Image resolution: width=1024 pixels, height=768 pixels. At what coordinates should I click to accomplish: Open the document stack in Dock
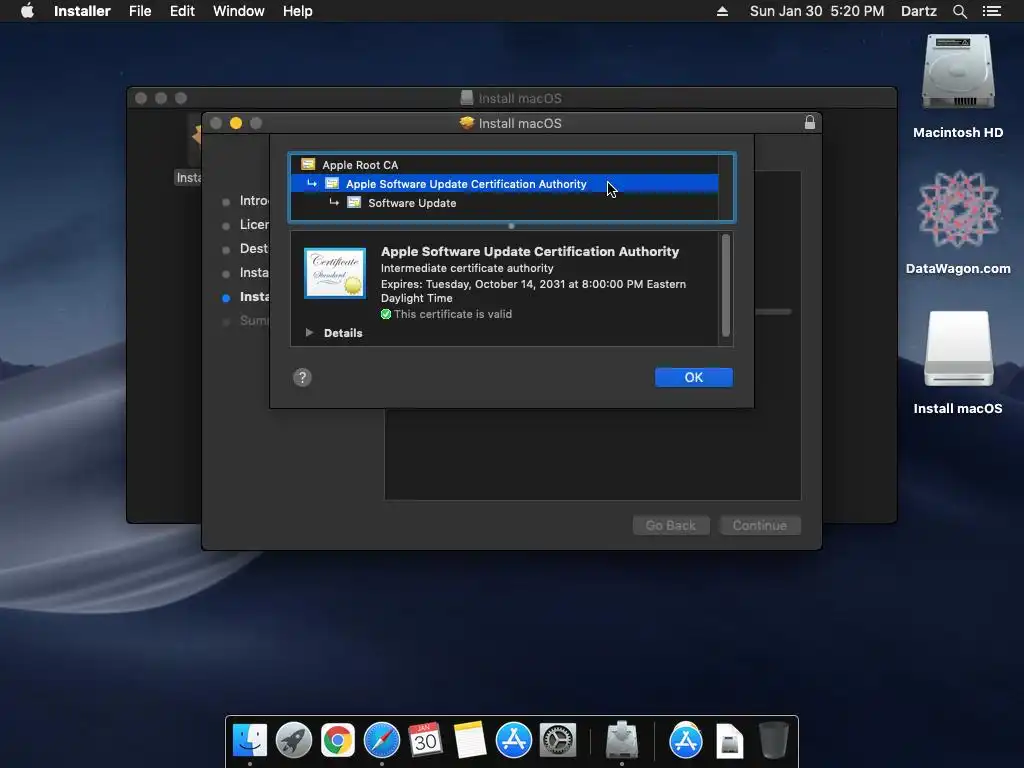click(x=729, y=741)
